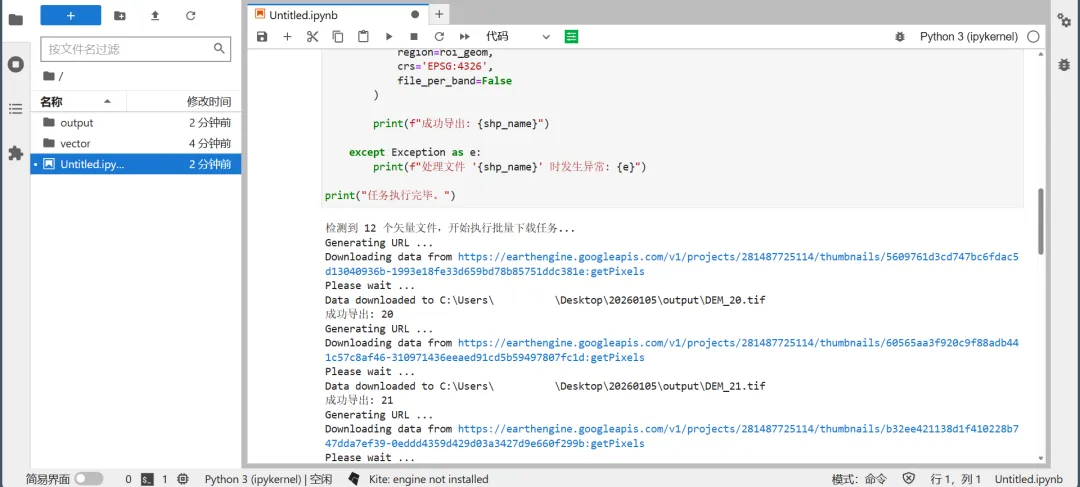Sort files by the 名称 column
Viewport: 1080px width, 487px height.
tap(78, 102)
